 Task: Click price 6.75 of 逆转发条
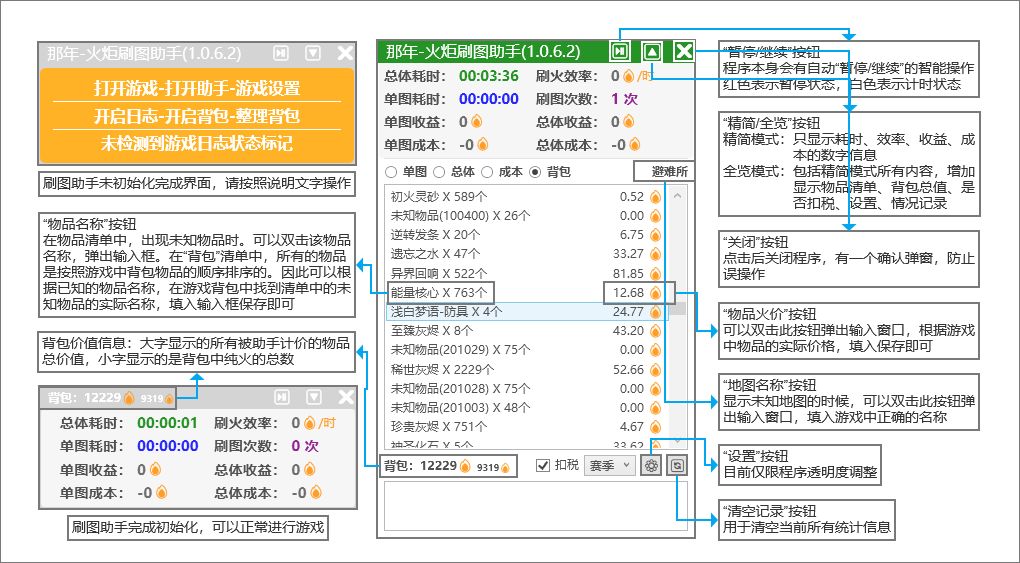click(632, 235)
